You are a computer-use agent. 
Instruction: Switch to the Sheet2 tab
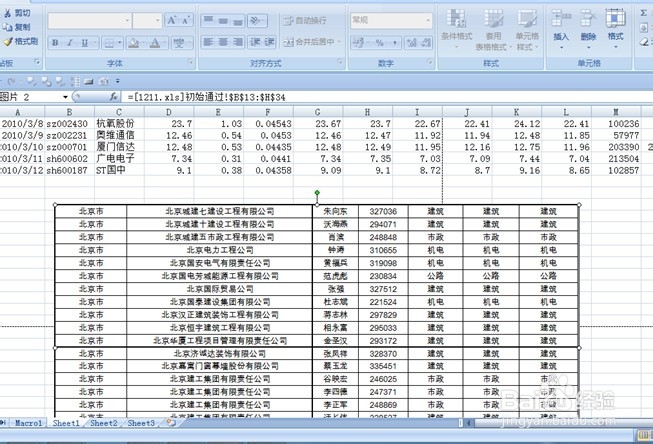[x=103, y=423]
